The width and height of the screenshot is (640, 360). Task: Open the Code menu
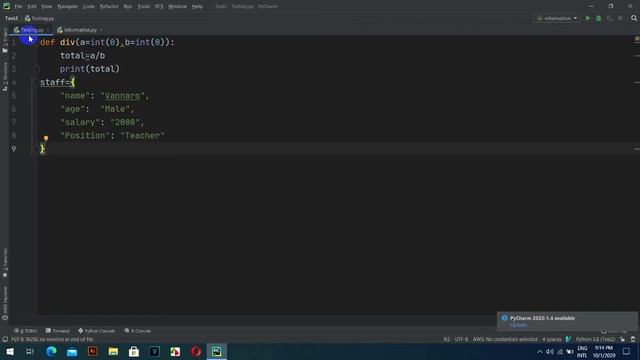[89, 7]
